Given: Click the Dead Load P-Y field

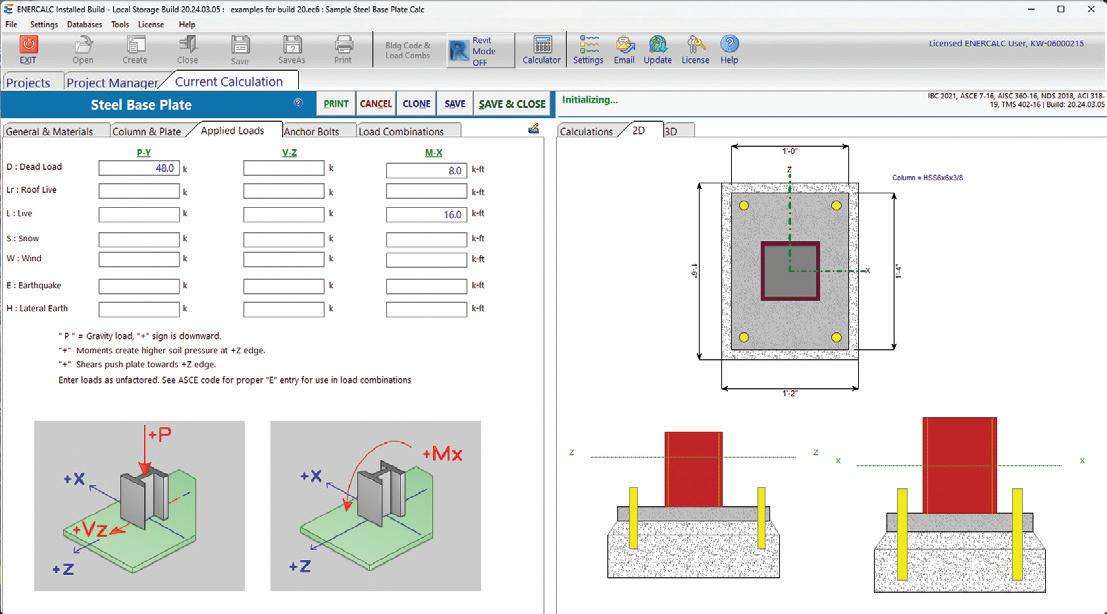Looking at the screenshot, I should [139, 169].
